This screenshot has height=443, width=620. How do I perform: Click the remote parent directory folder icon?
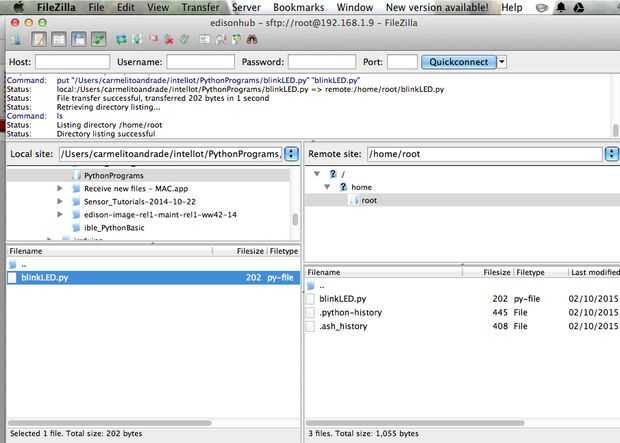(311, 286)
